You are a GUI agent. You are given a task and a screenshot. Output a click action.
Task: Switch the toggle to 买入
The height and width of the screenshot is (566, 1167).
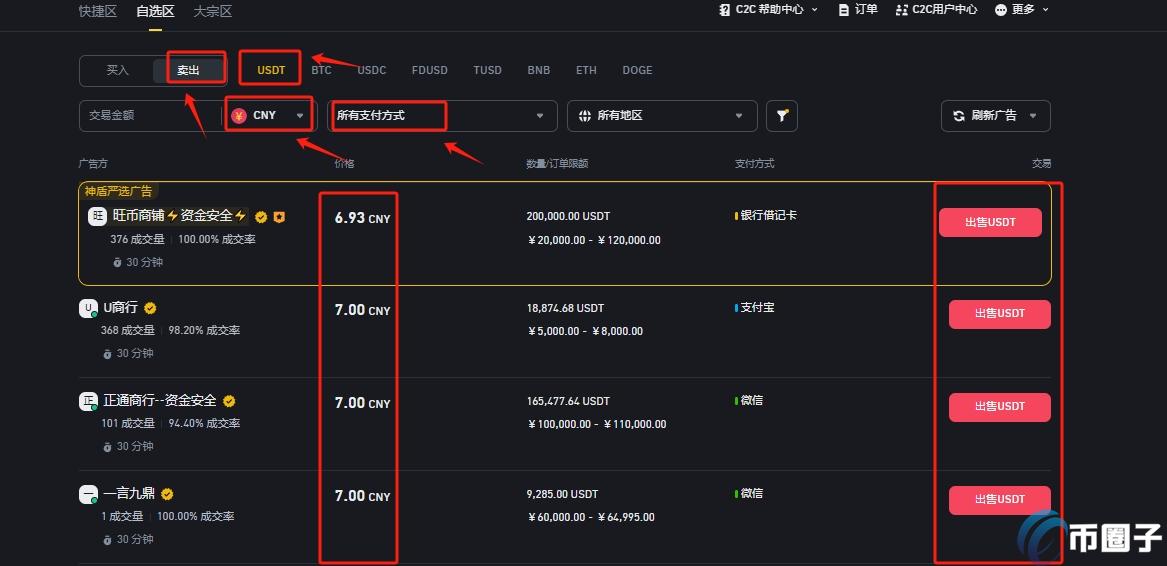[x=118, y=71]
